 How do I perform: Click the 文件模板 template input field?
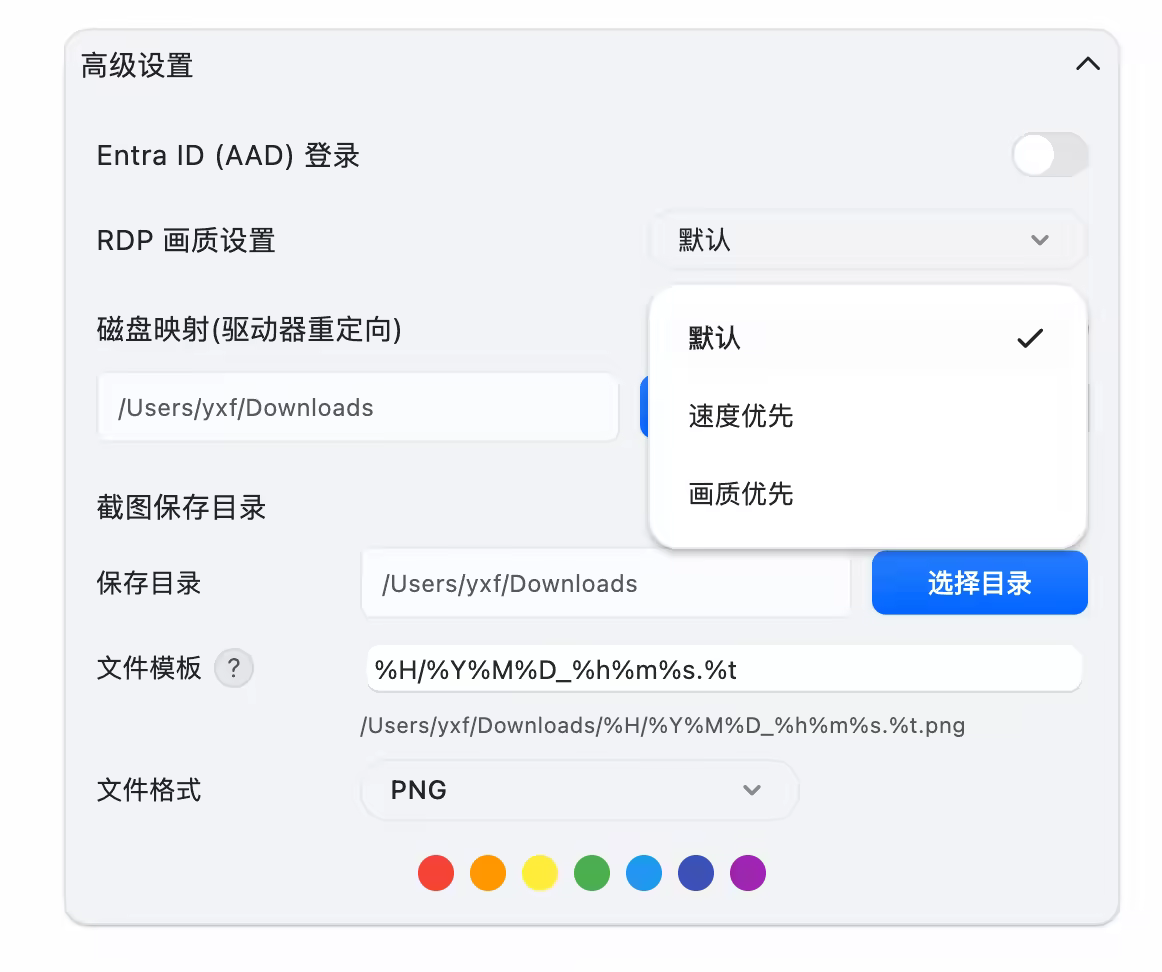pos(724,669)
